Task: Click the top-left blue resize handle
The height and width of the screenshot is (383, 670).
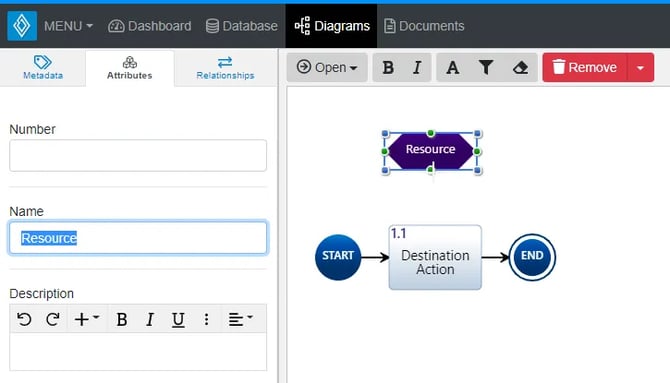Action: (385, 133)
